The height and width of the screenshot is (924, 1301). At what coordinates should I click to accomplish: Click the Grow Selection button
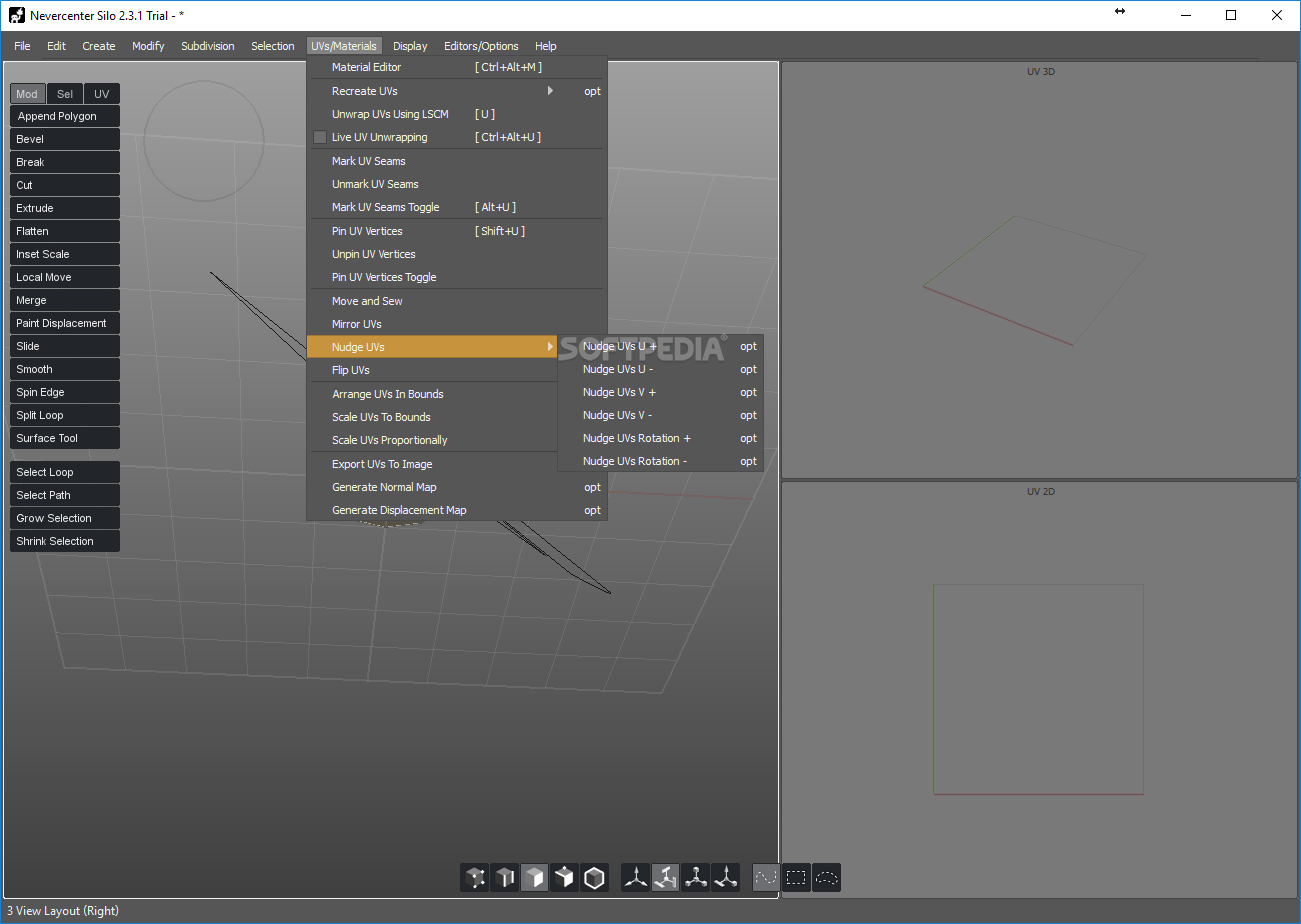click(65, 518)
